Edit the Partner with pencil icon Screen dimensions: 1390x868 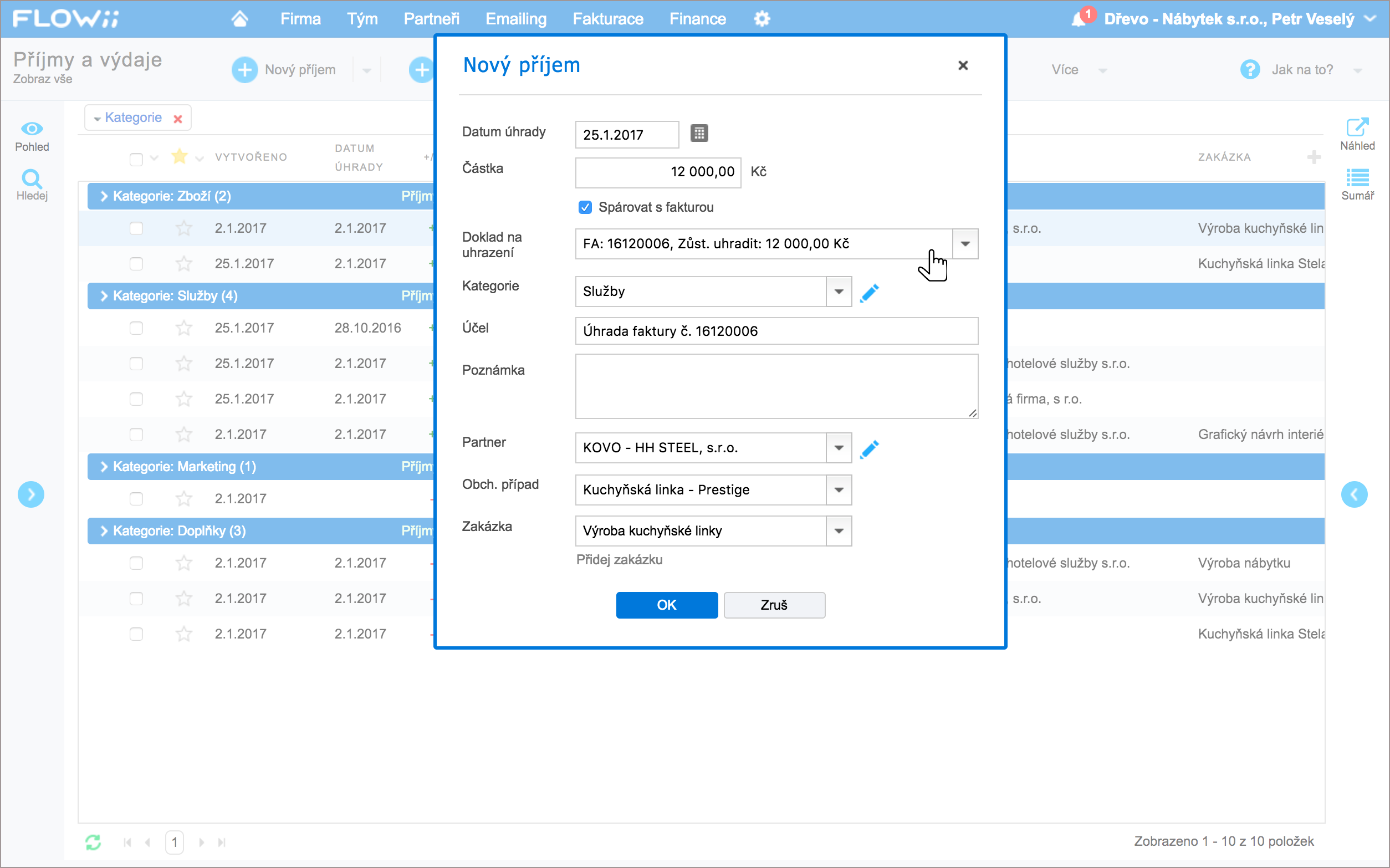pos(869,449)
